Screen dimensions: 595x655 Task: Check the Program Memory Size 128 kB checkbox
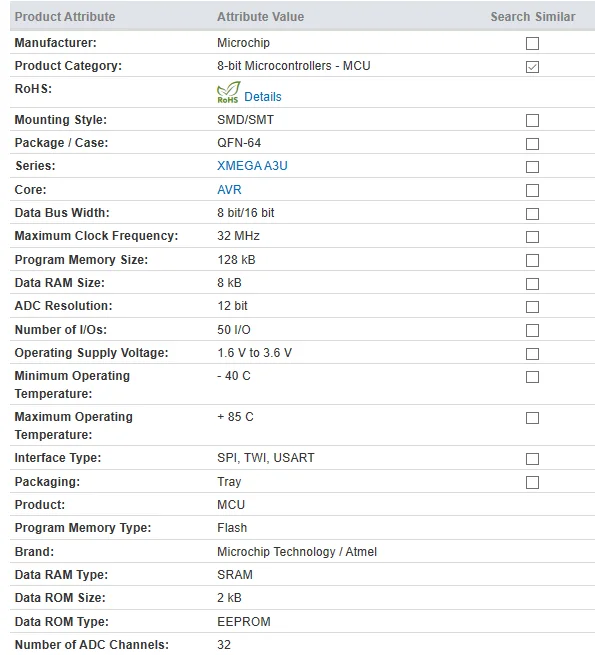(532, 261)
